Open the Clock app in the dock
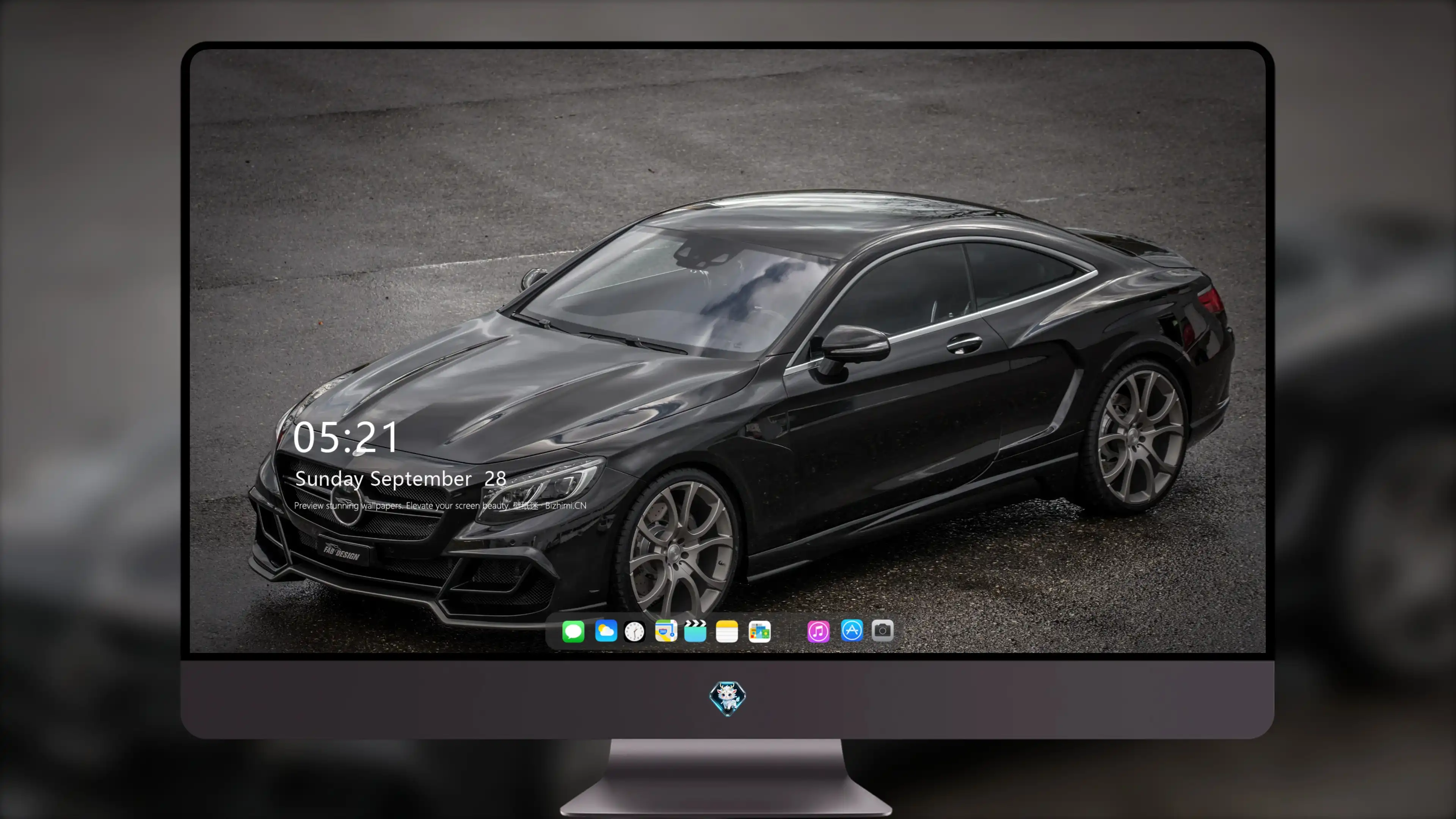Viewport: 1456px width, 819px height. pyautogui.click(x=635, y=631)
